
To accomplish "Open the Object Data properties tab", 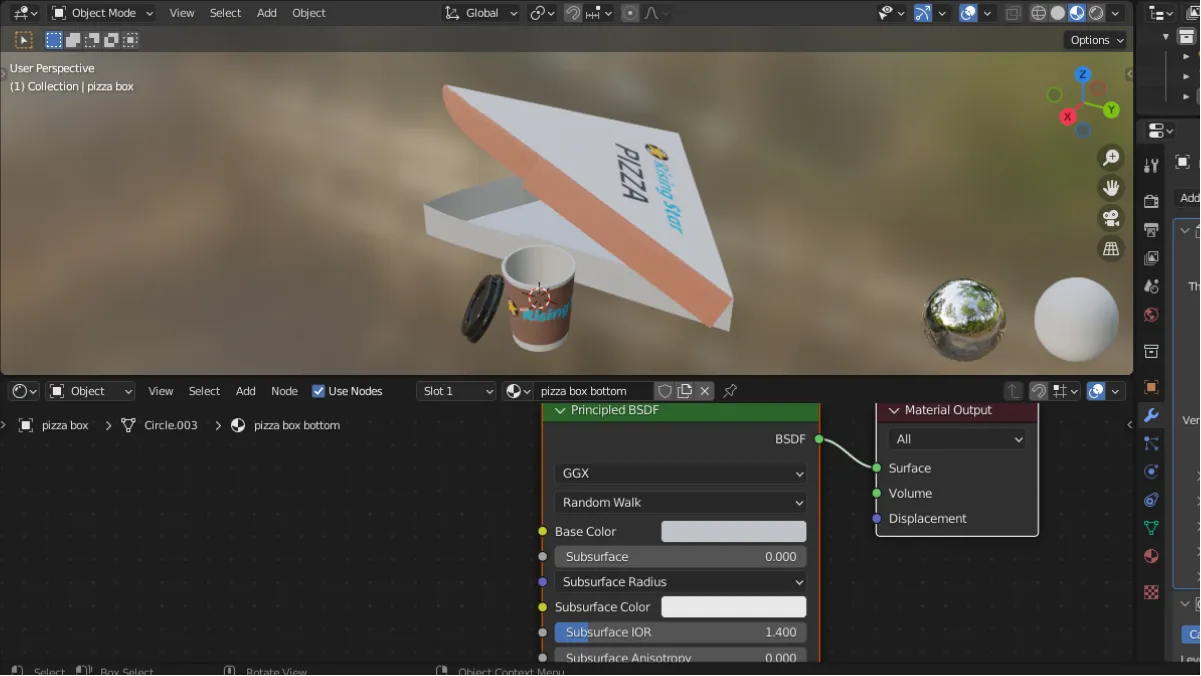I will point(1151,527).
